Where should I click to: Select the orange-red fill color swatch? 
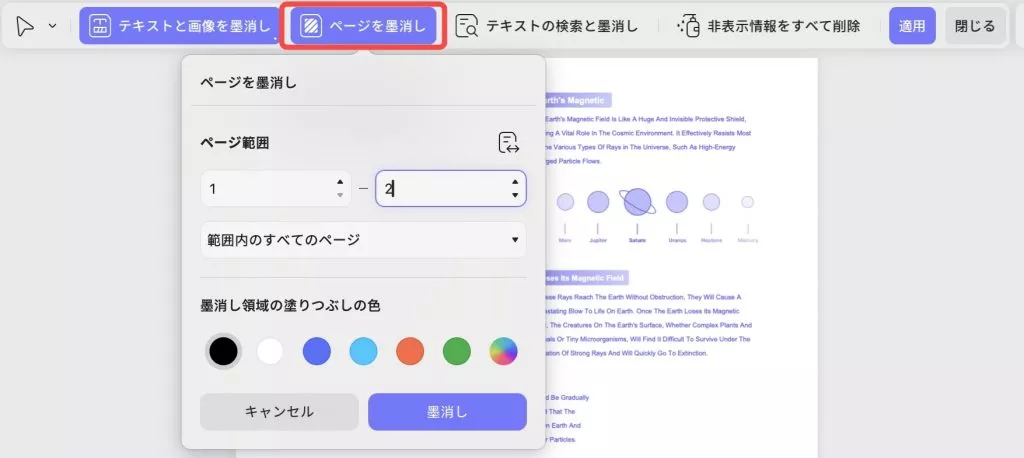pos(410,352)
